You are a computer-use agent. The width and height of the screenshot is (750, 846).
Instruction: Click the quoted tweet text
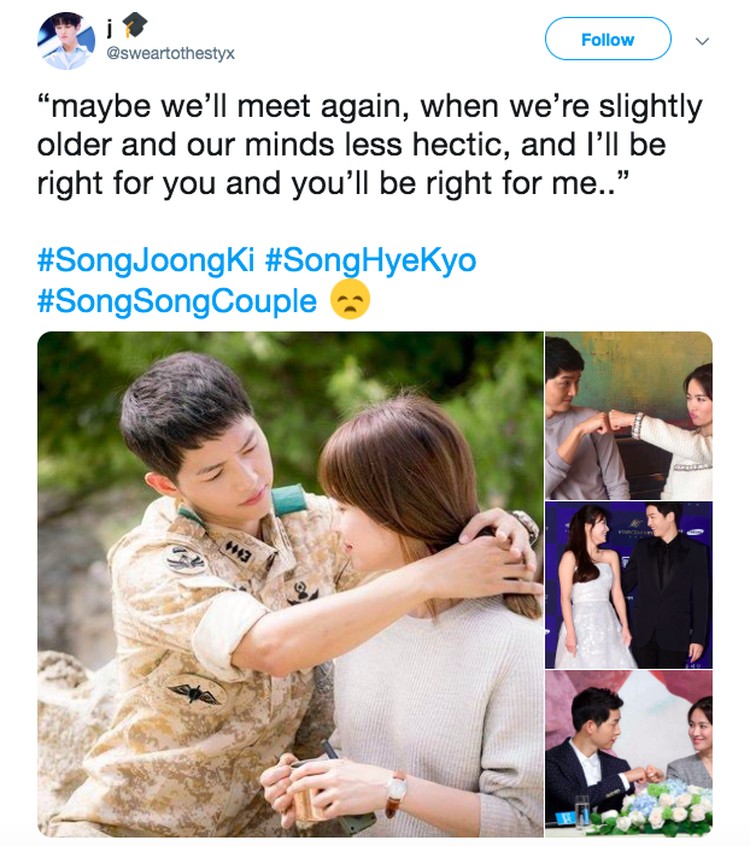pyautogui.click(x=370, y=145)
